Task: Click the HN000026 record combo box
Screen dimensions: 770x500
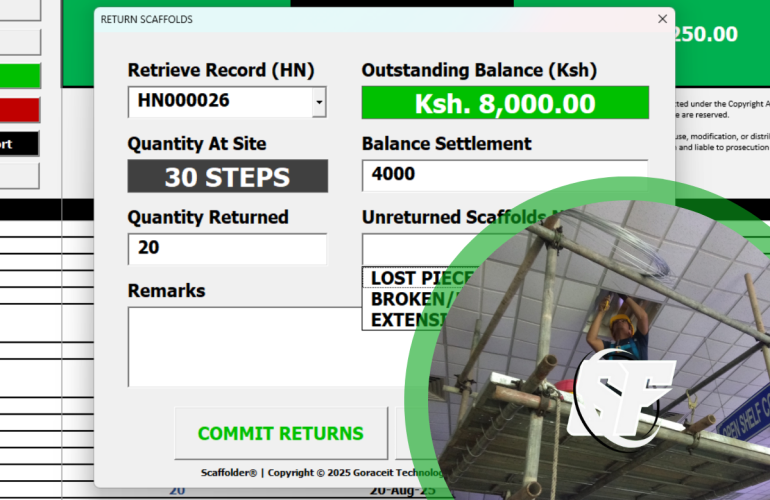Action: [220, 102]
